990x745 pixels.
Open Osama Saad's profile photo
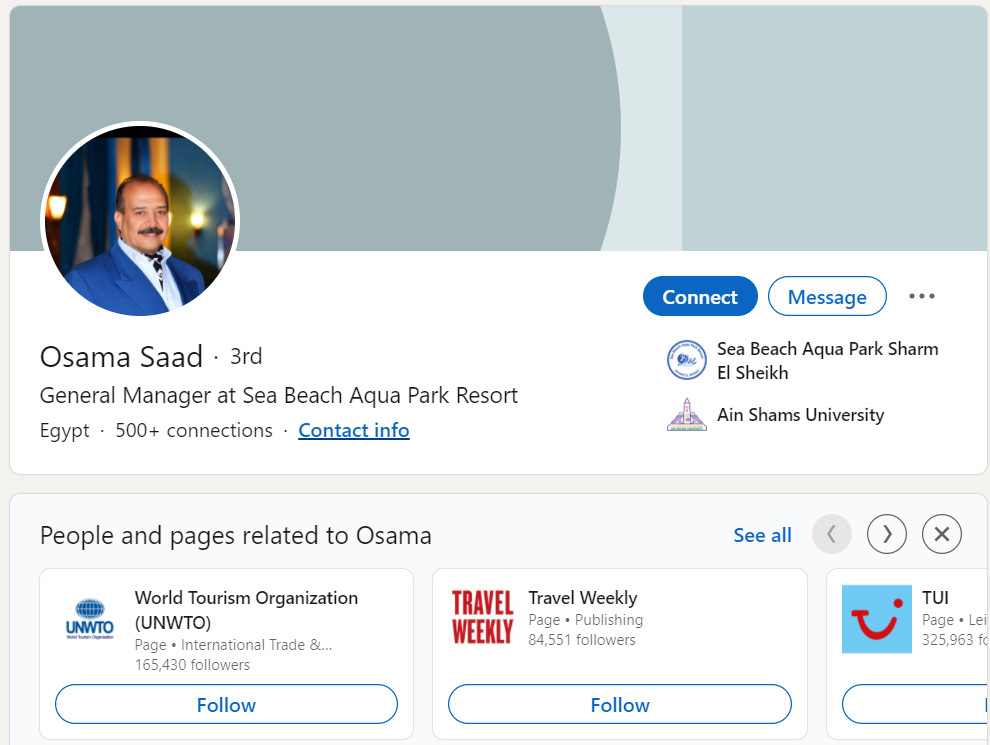click(x=140, y=221)
